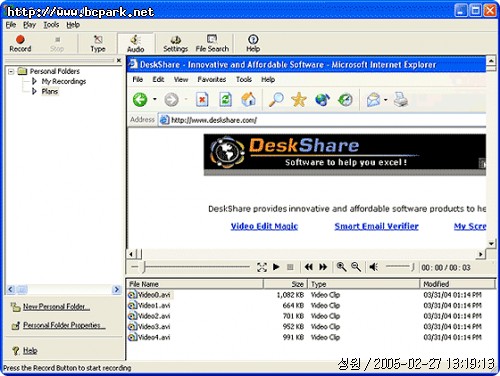Click the New Personal Folder link
The image size is (500, 376).
pyautogui.click(x=56, y=307)
